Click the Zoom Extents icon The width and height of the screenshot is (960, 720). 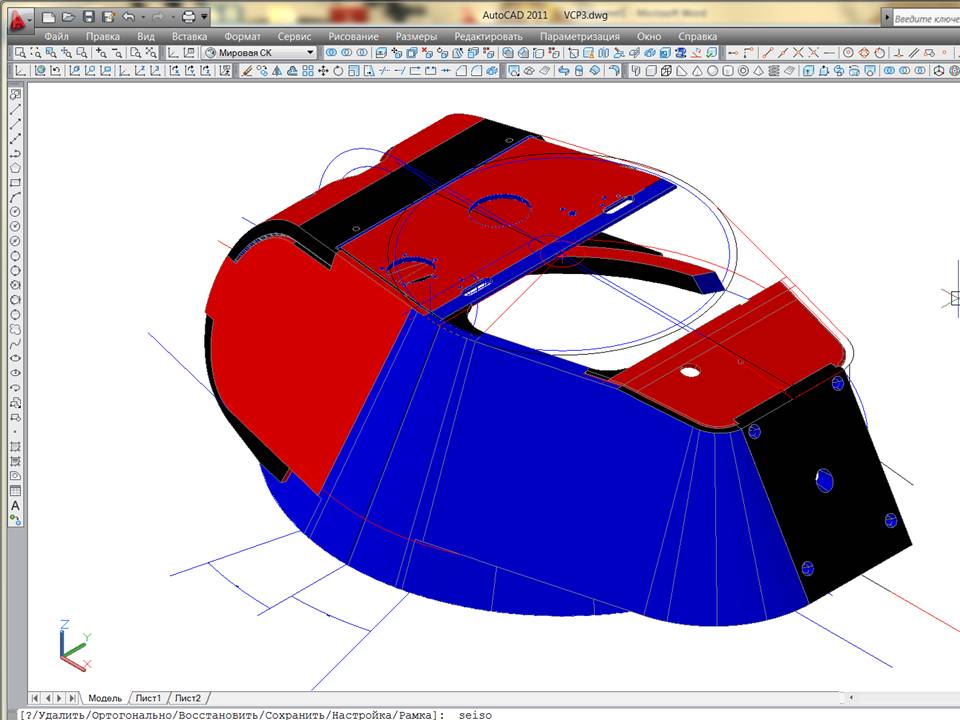coord(151,53)
